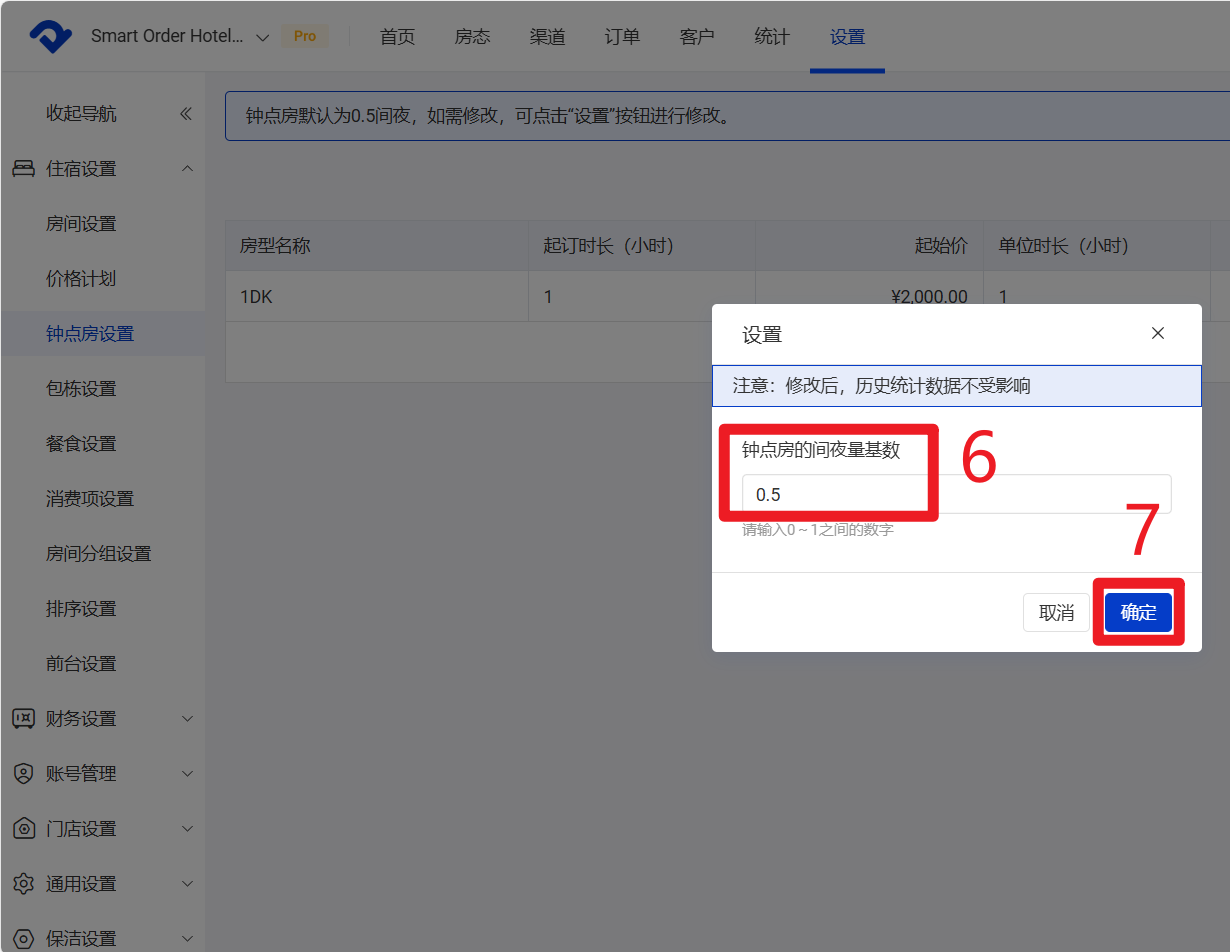Click the 财务设置 wallet icon
The image size is (1230, 952).
23,719
